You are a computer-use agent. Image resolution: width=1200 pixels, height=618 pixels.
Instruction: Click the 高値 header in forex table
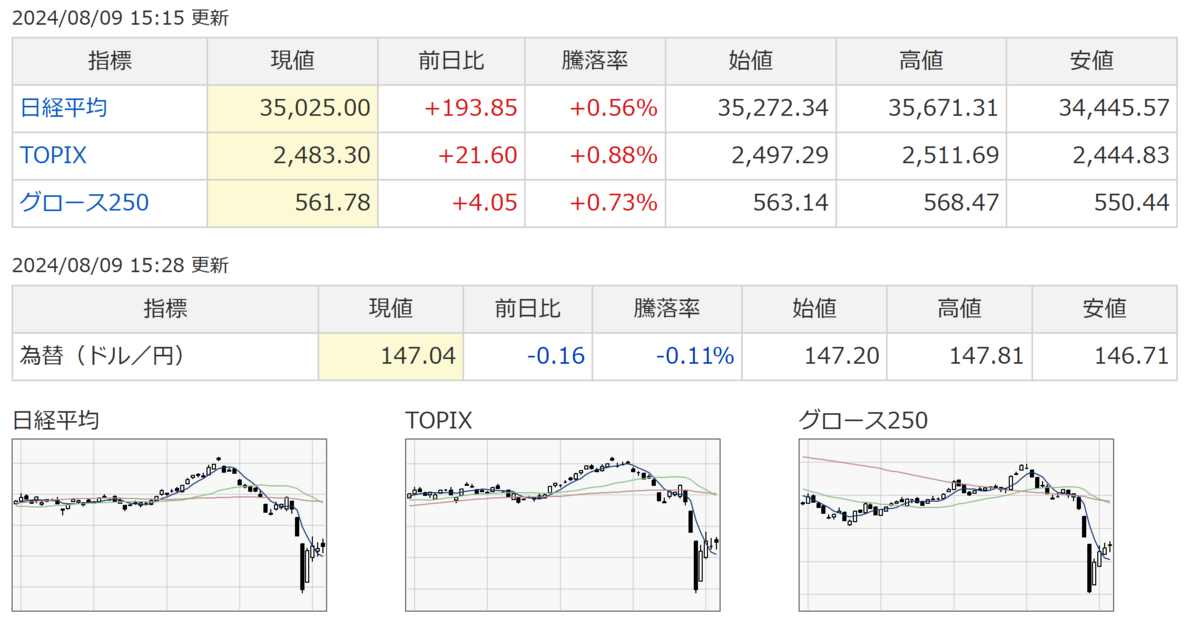tap(959, 308)
